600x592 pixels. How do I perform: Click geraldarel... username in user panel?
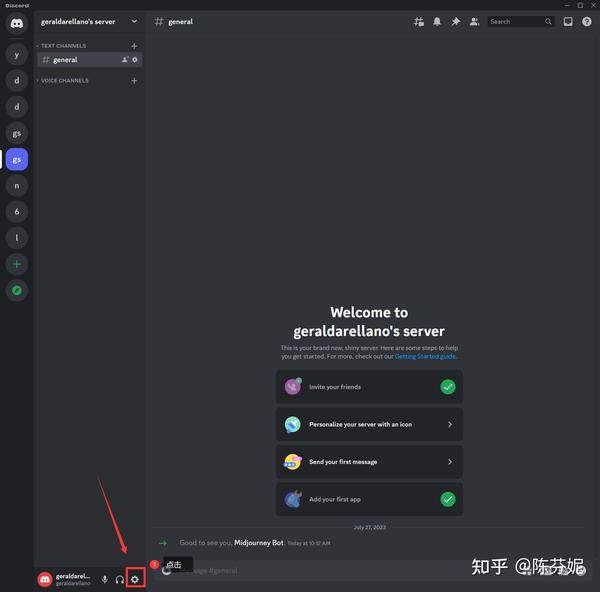tap(73, 576)
